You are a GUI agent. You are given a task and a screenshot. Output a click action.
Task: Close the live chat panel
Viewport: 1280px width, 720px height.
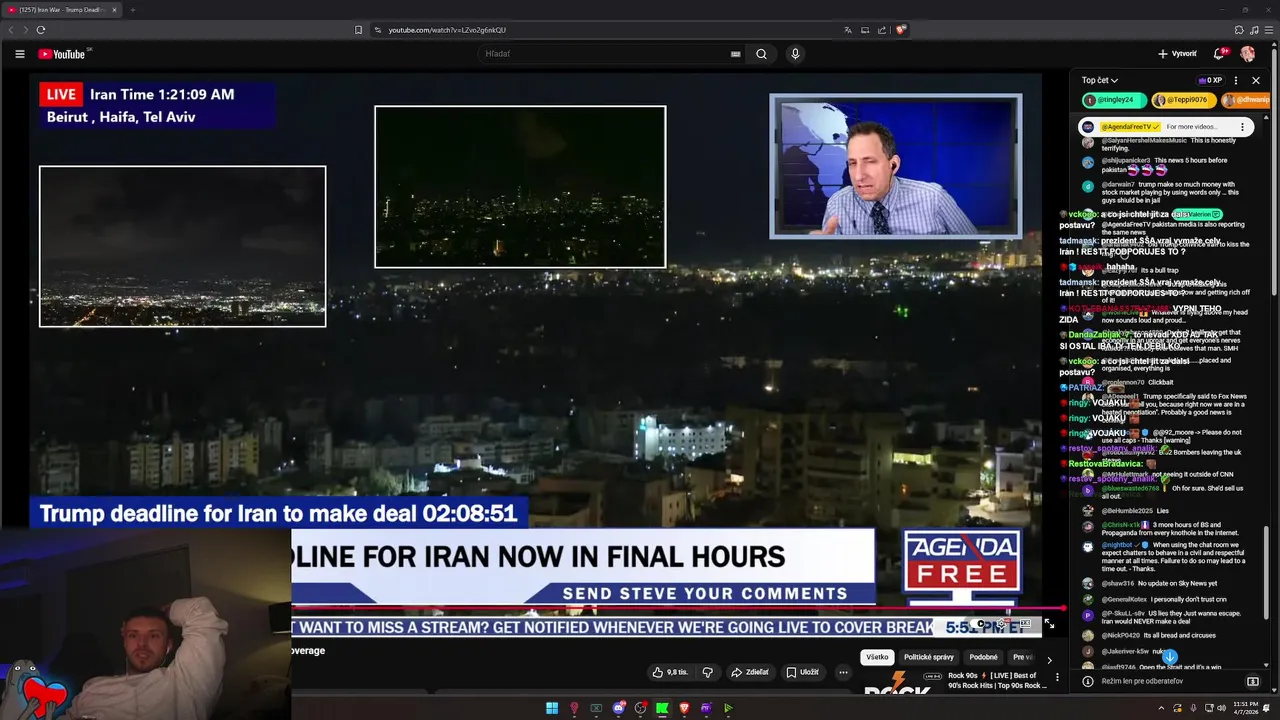[1256, 80]
